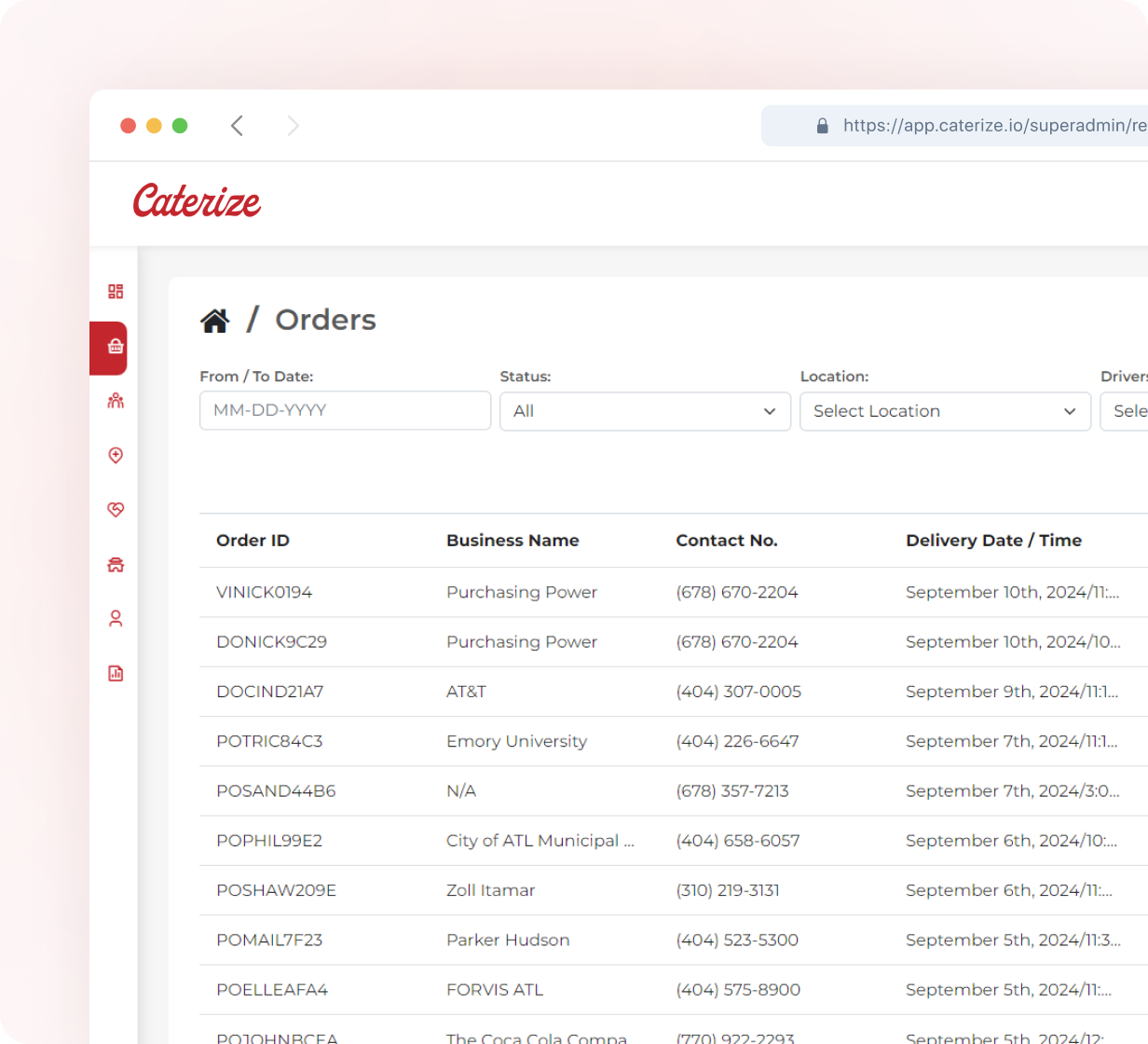Select the Orders basket icon in sidebar

coord(116,347)
